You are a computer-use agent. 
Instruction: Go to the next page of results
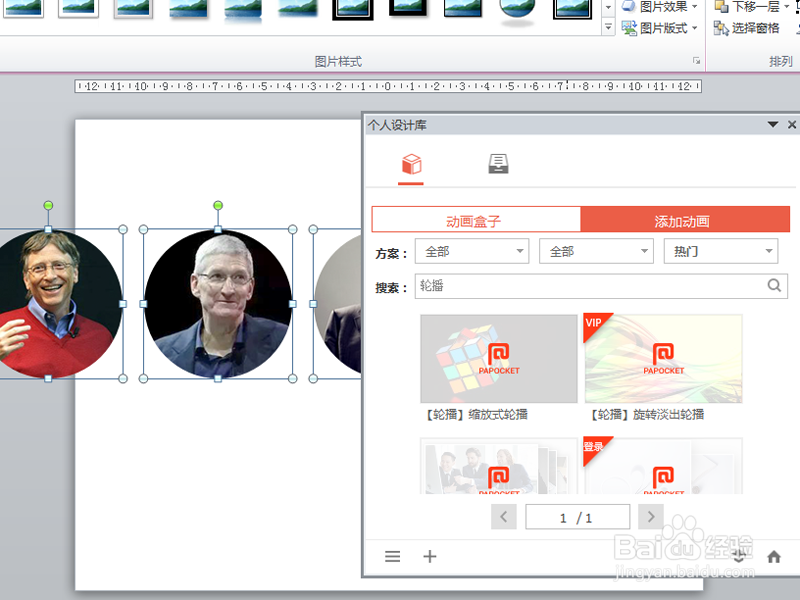click(651, 517)
